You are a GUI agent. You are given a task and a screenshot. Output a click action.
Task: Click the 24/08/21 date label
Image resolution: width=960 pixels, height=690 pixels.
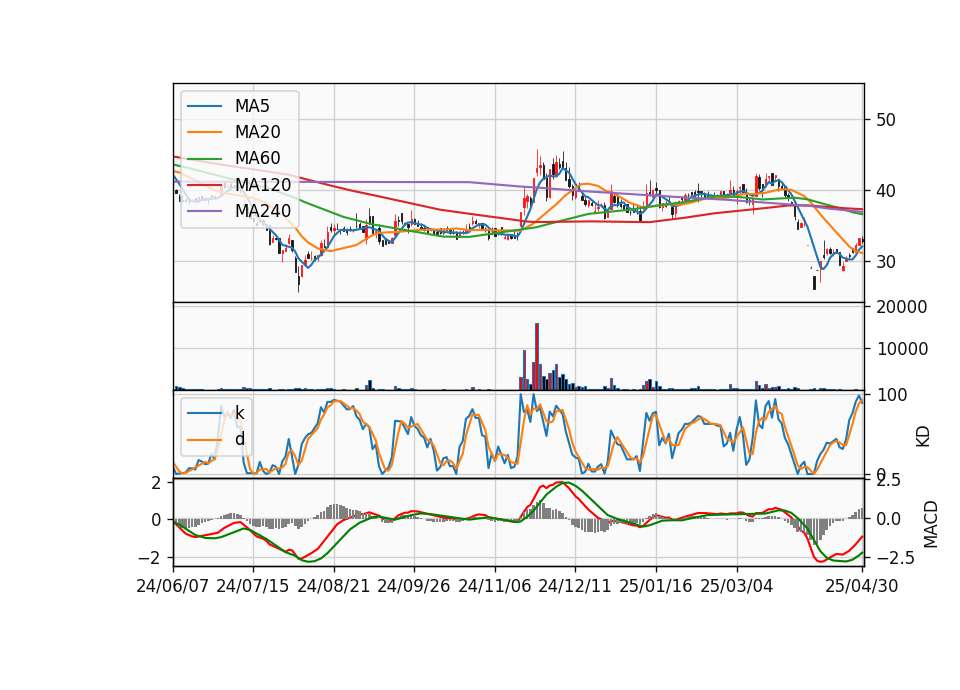point(334,586)
